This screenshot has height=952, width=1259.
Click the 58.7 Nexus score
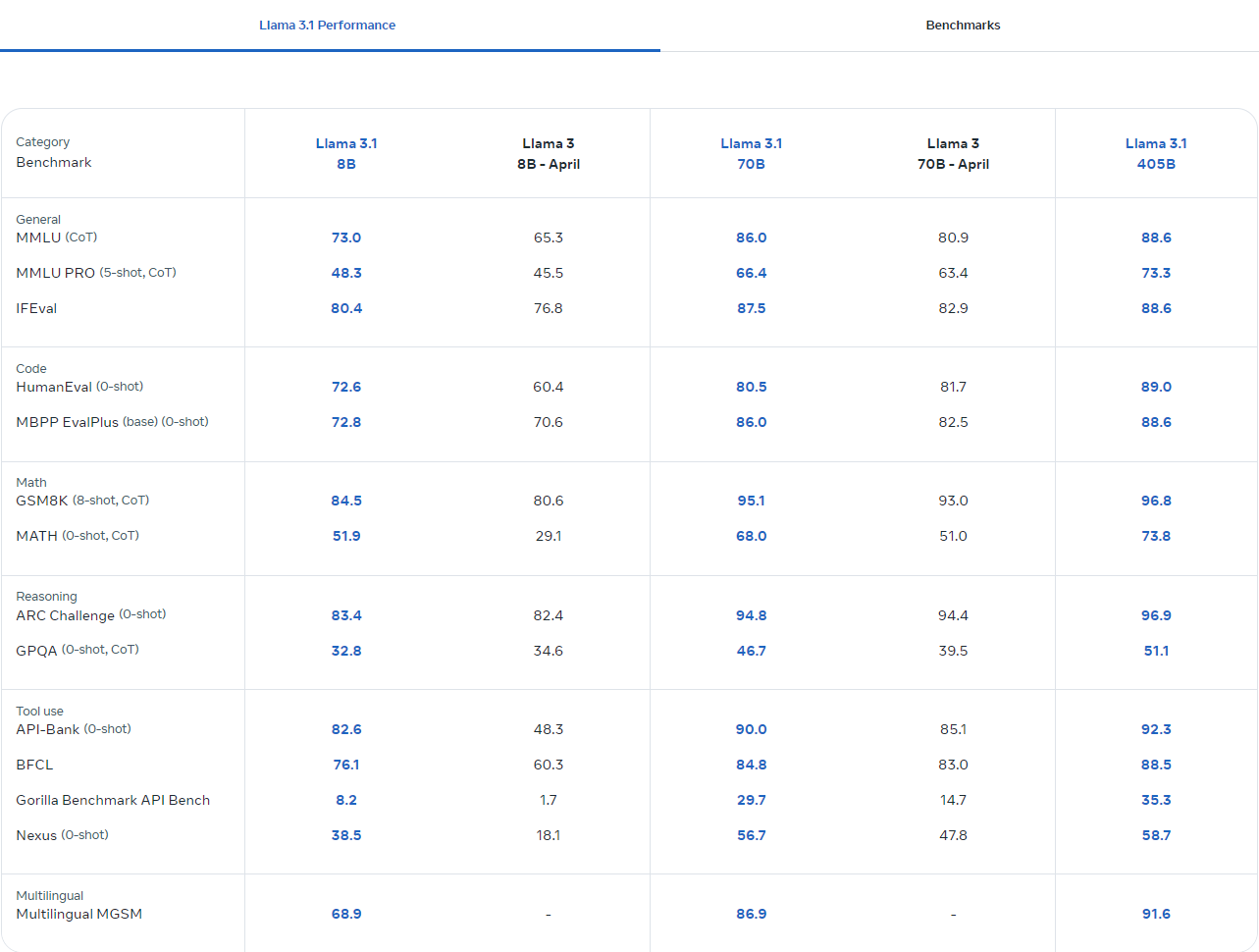point(1156,835)
